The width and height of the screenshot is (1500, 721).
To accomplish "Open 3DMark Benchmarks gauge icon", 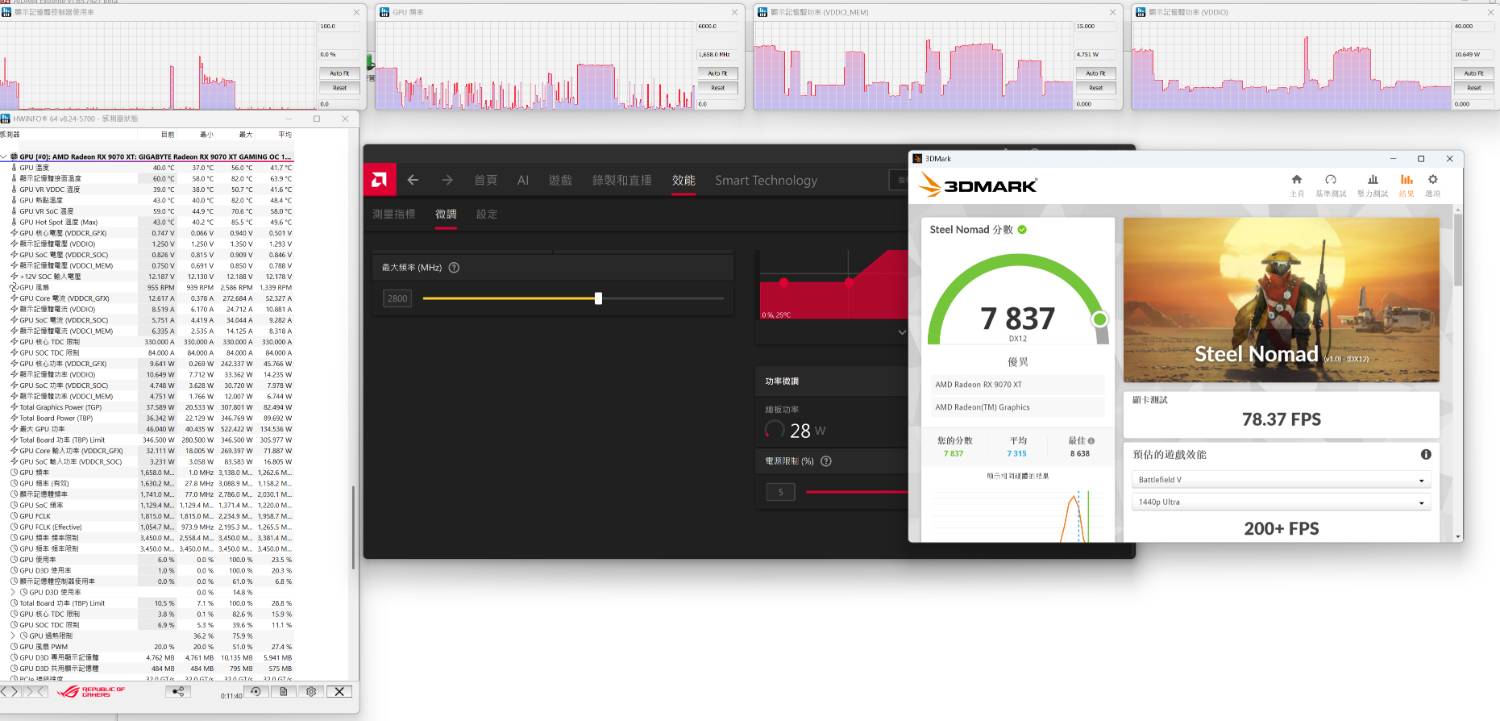I will pos(1331,180).
